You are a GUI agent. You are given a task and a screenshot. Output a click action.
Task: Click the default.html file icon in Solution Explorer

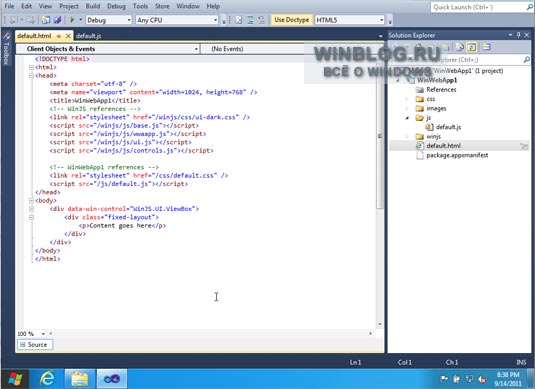[x=419, y=146]
